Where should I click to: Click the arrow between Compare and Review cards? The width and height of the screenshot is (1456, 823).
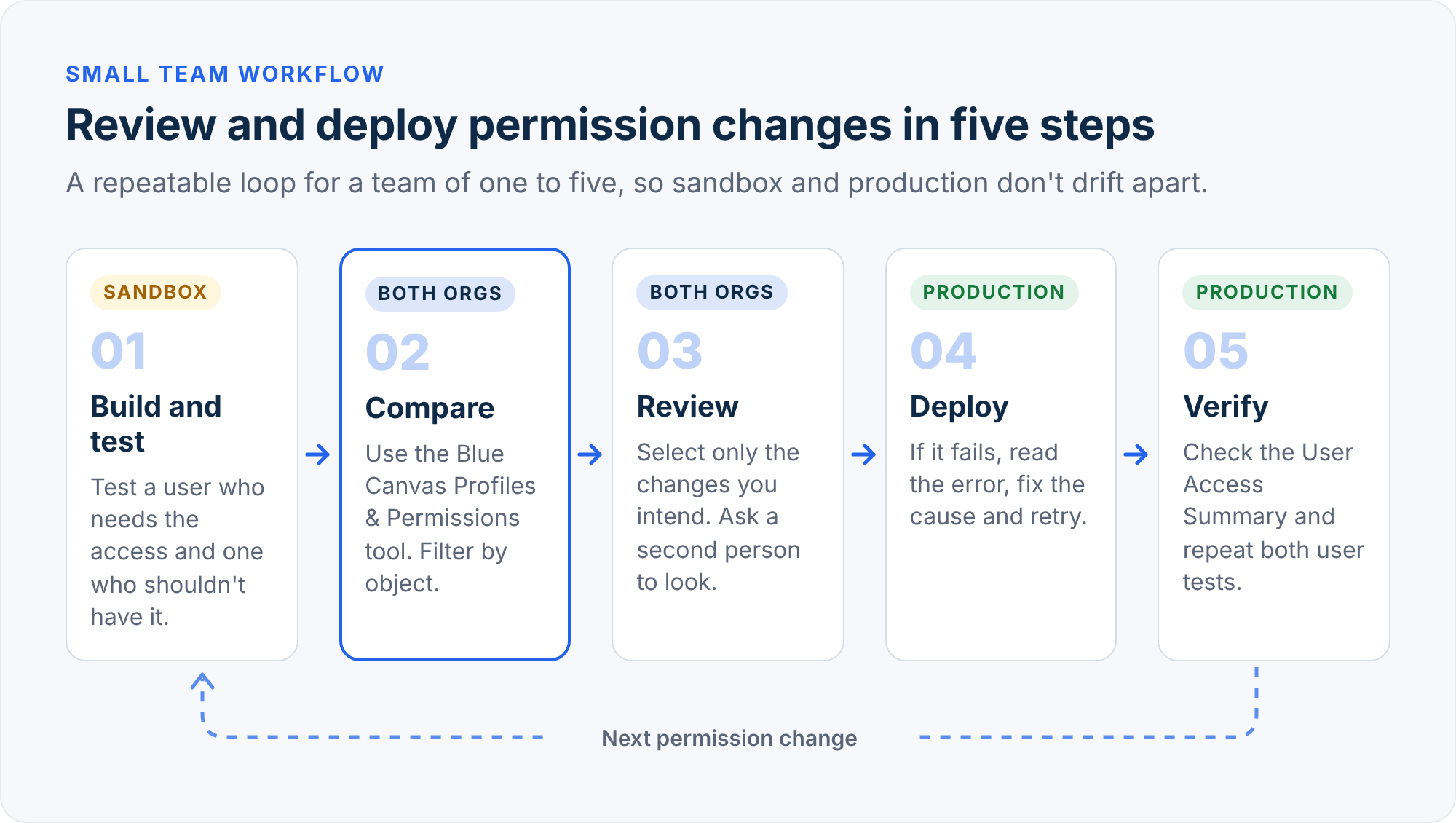point(590,455)
